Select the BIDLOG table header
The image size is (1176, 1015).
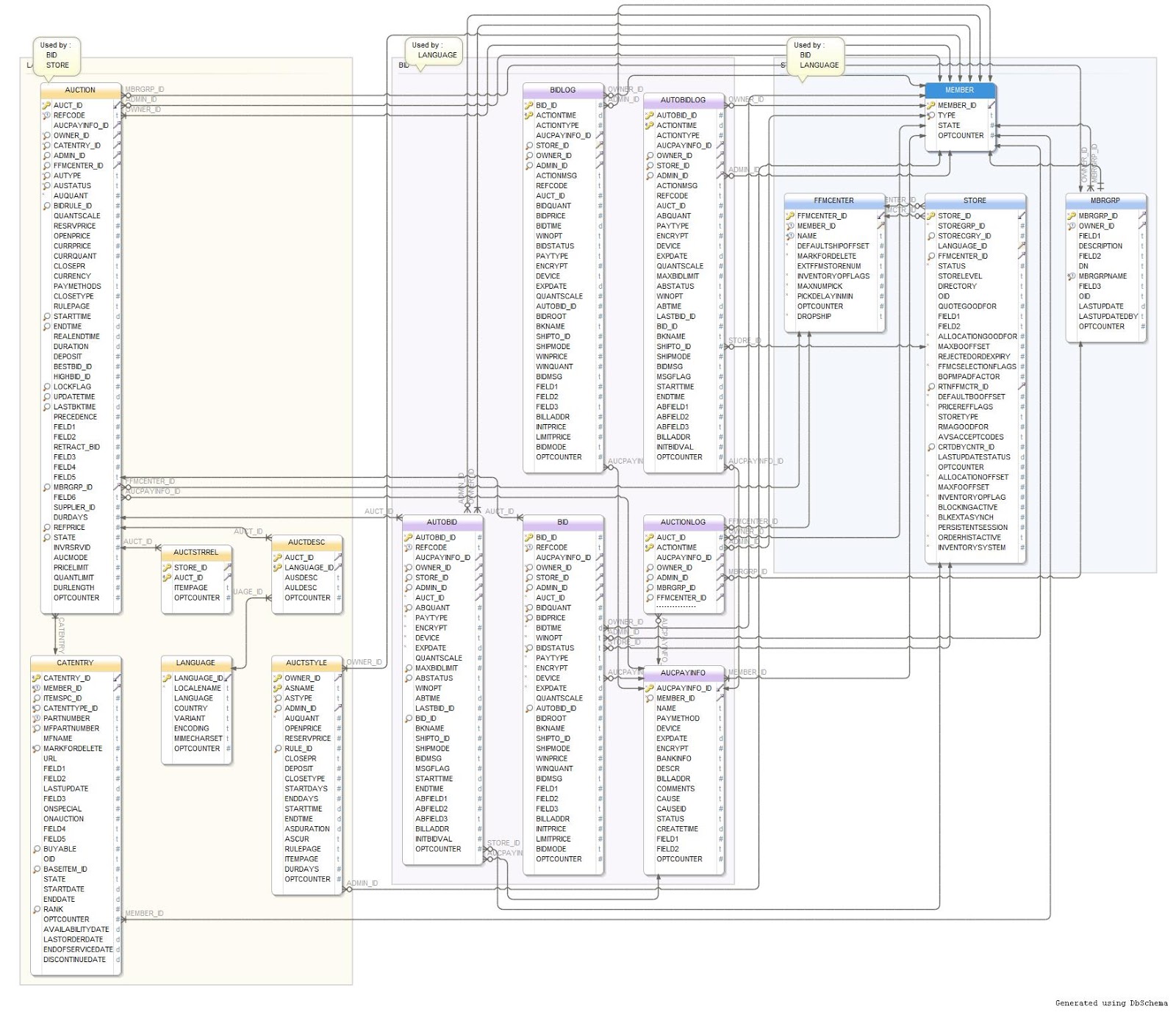(x=563, y=90)
